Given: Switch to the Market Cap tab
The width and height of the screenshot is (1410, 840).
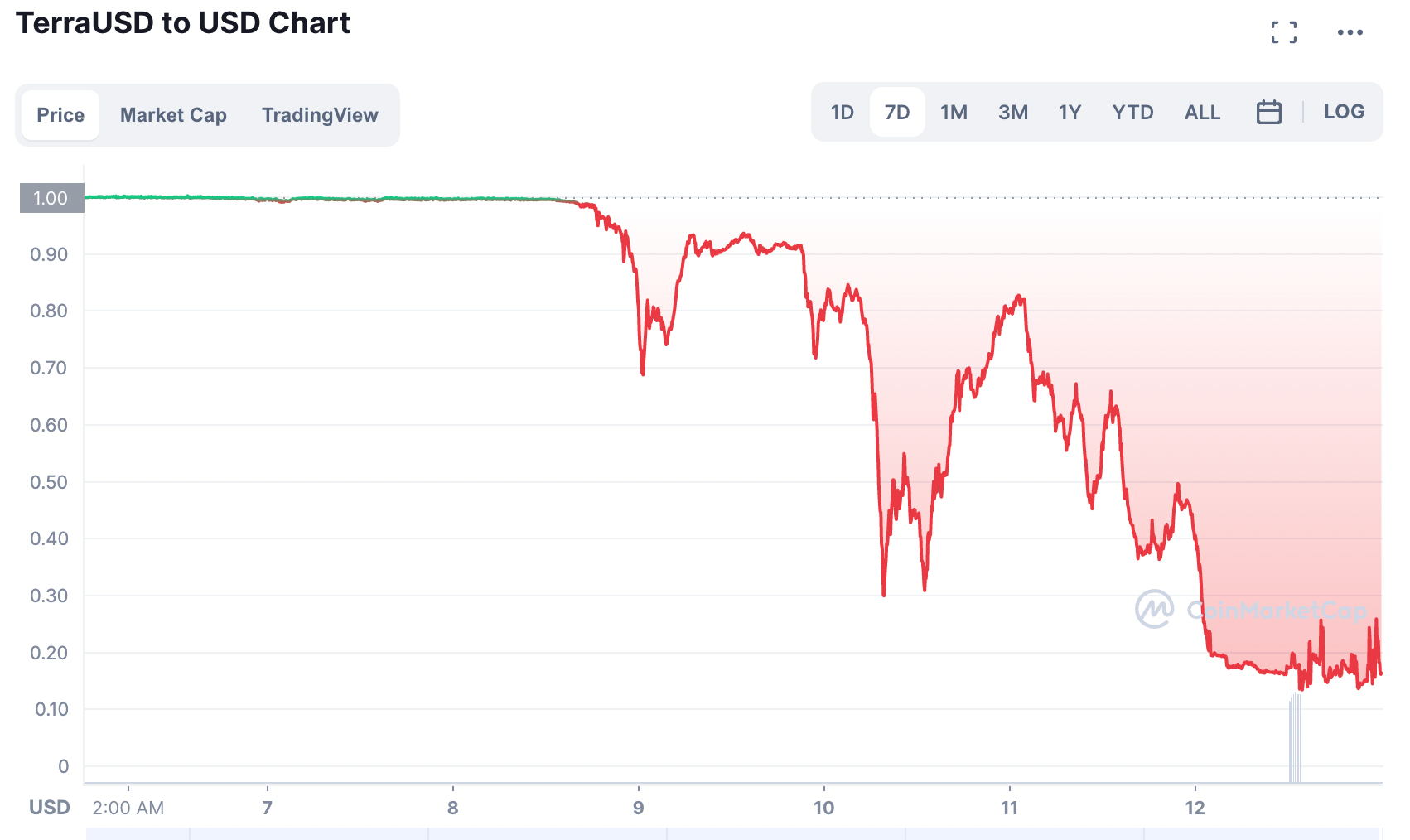Looking at the screenshot, I should 173,115.
